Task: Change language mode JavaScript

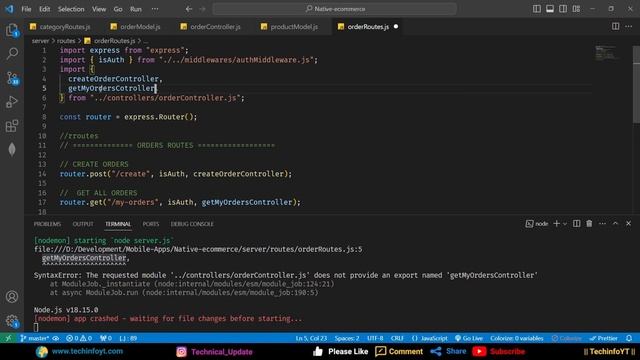Action: tap(429, 338)
